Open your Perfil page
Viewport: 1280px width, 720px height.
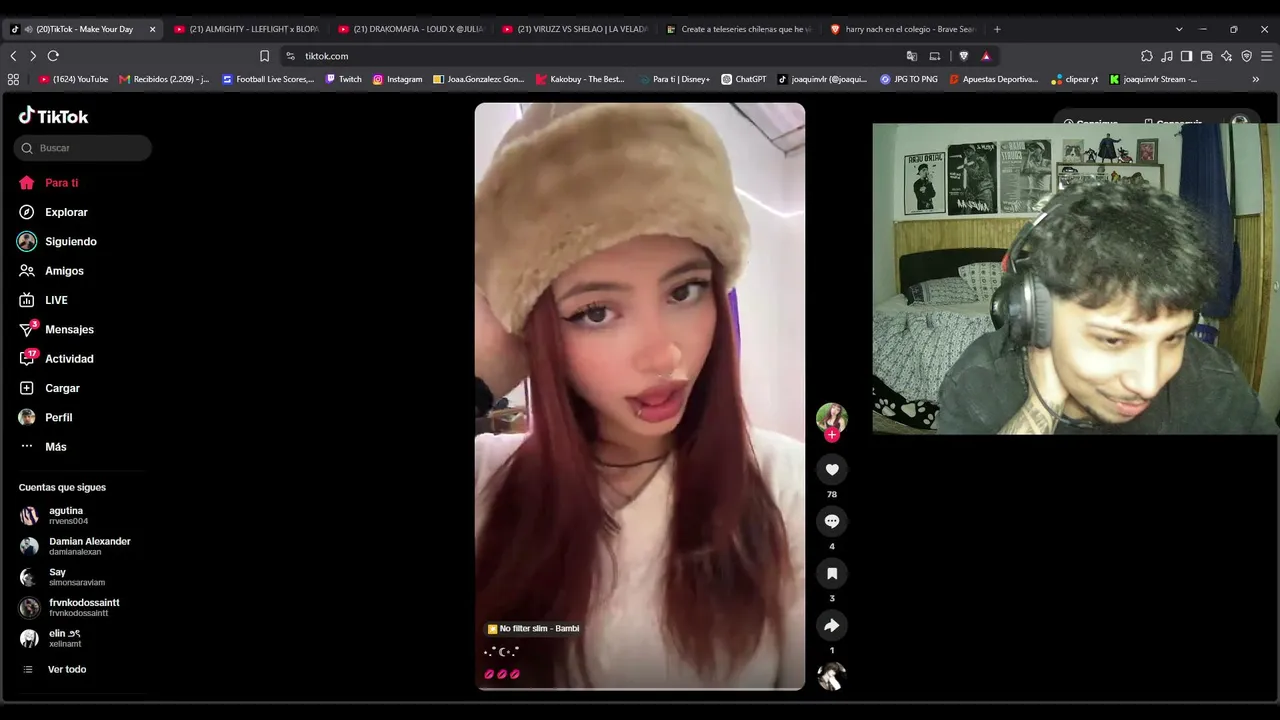(x=46, y=417)
